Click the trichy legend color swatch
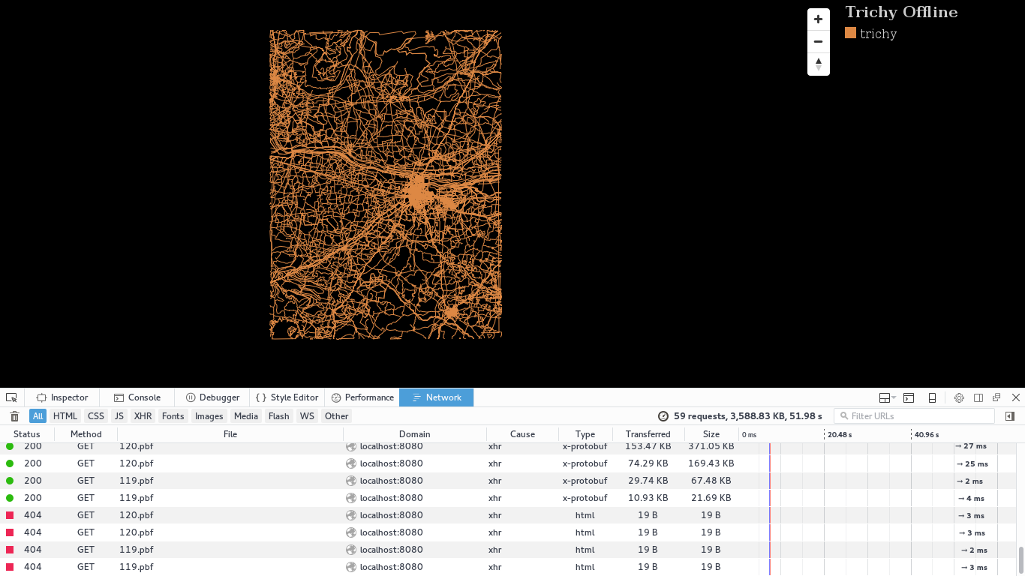The height and width of the screenshot is (576, 1025). click(x=850, y=33)
